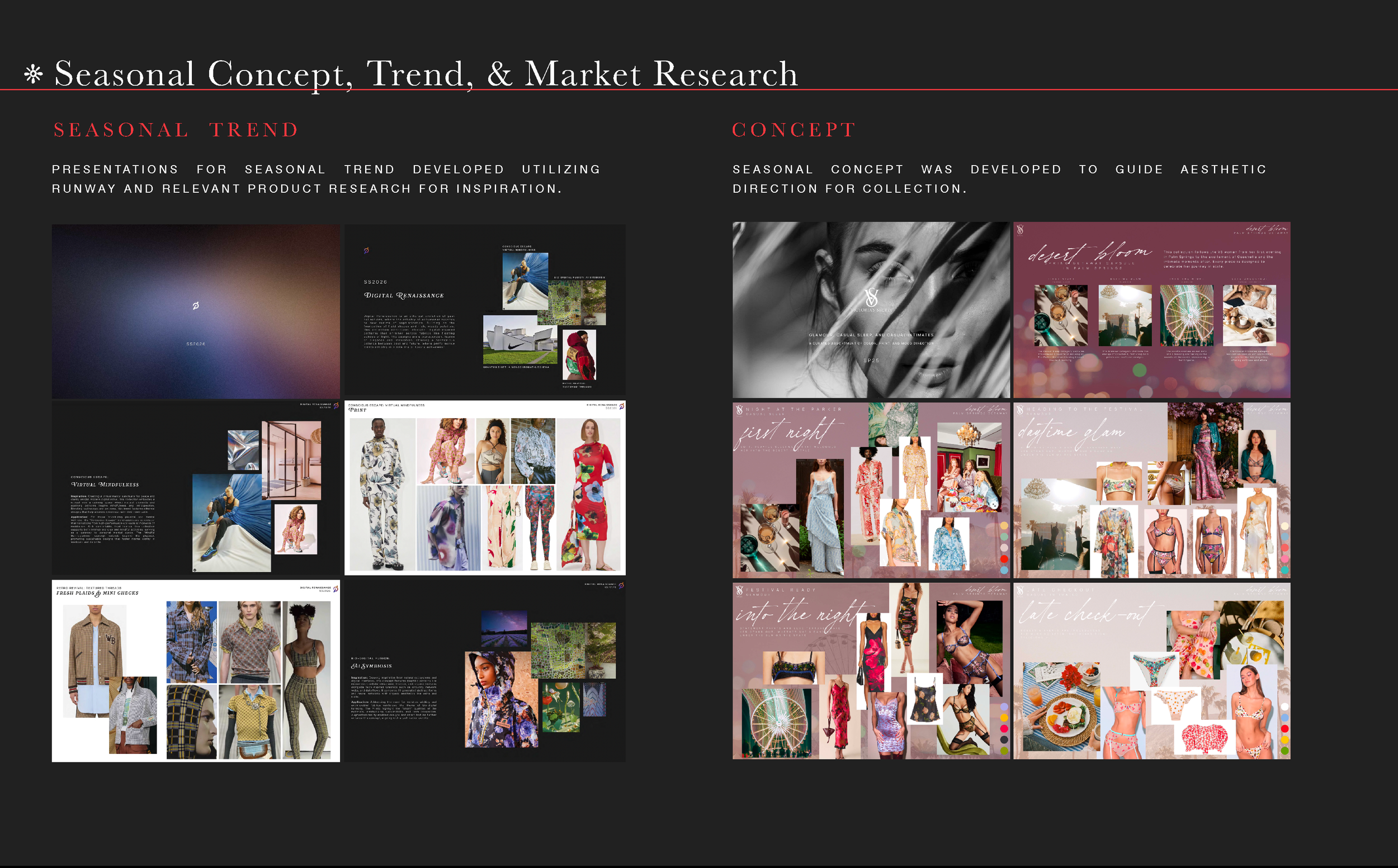Click the SS2026 label on the title slide
1398x868 pixels.
pos(196,343)
